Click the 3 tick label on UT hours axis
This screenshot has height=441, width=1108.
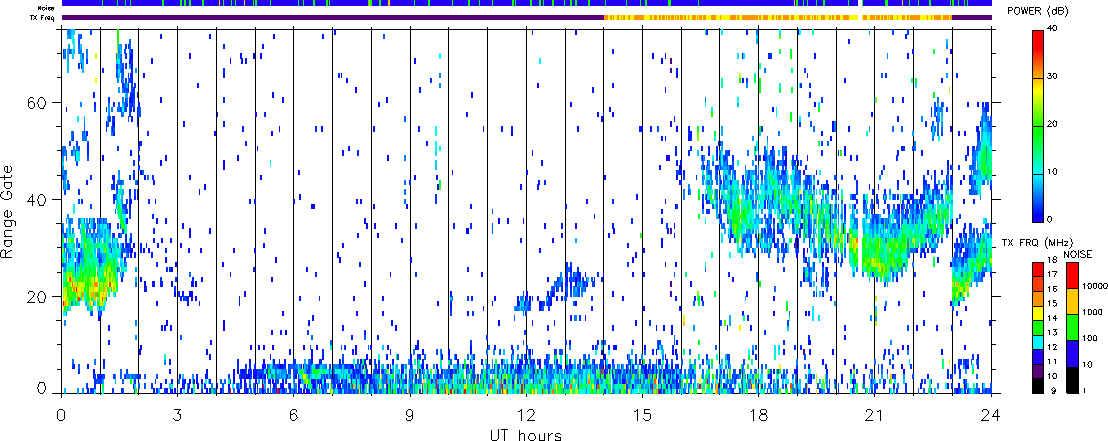pos(177,414)
